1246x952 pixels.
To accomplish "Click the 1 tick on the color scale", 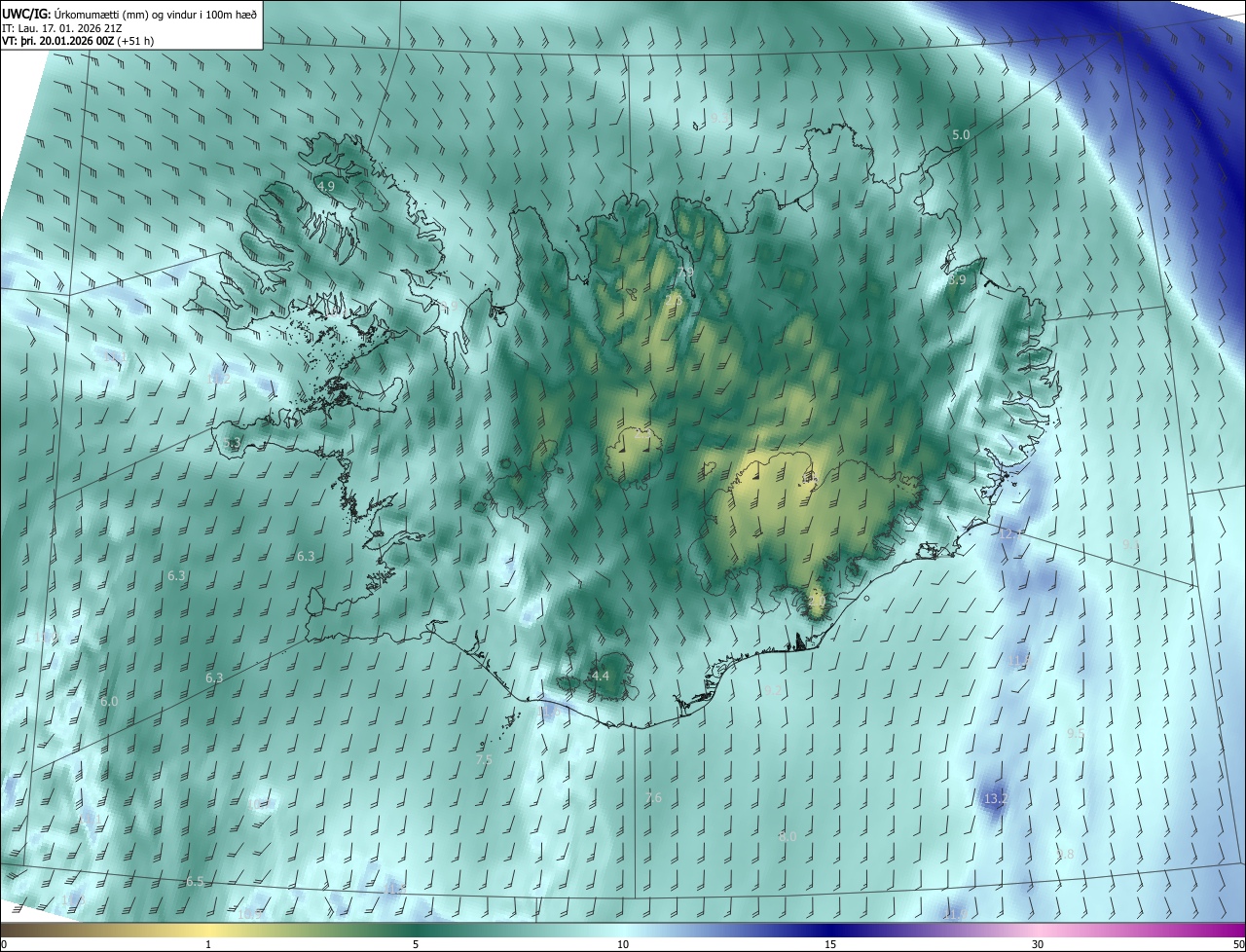I will click(x=208, y=944).
